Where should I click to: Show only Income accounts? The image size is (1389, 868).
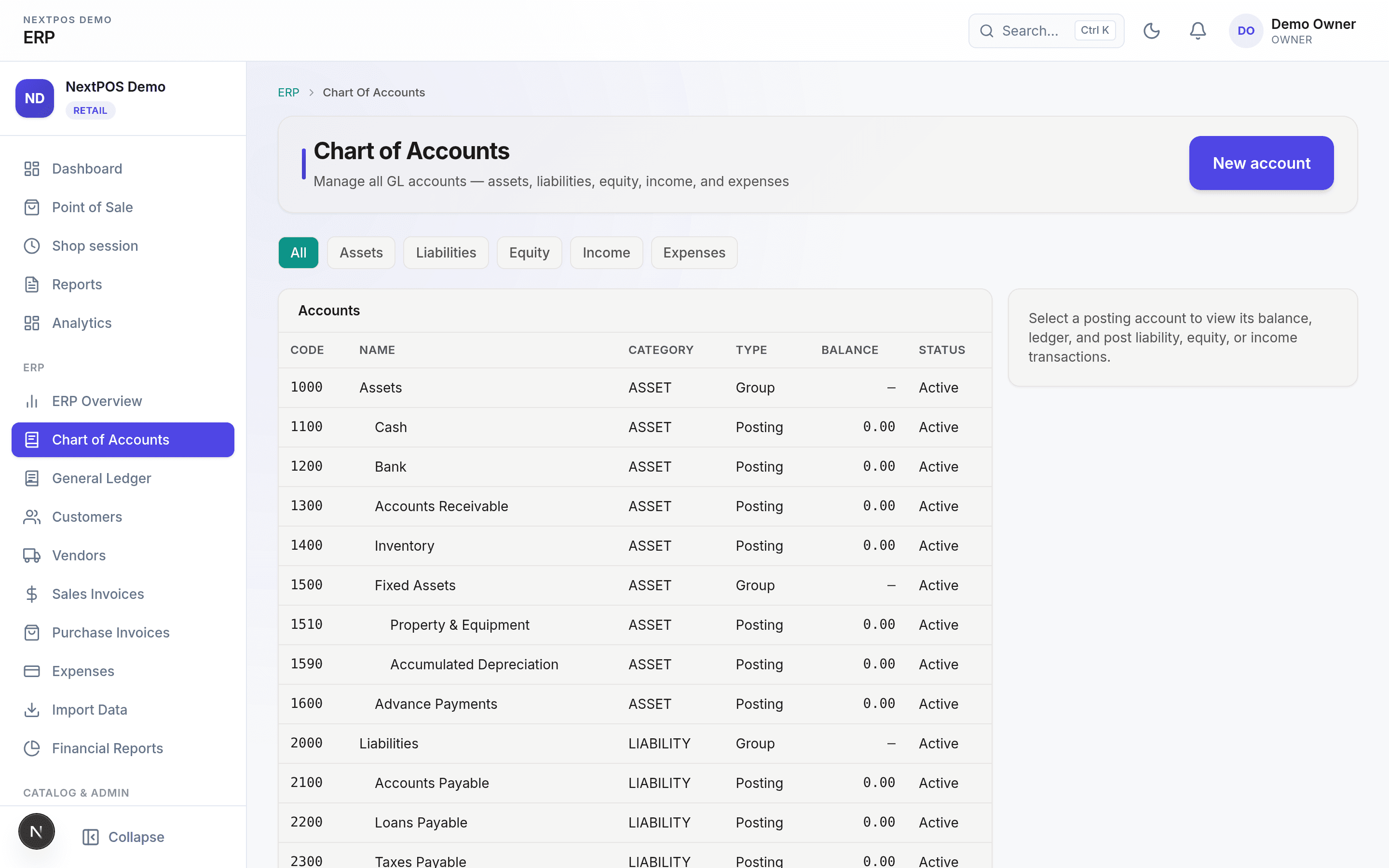point(606,253)
